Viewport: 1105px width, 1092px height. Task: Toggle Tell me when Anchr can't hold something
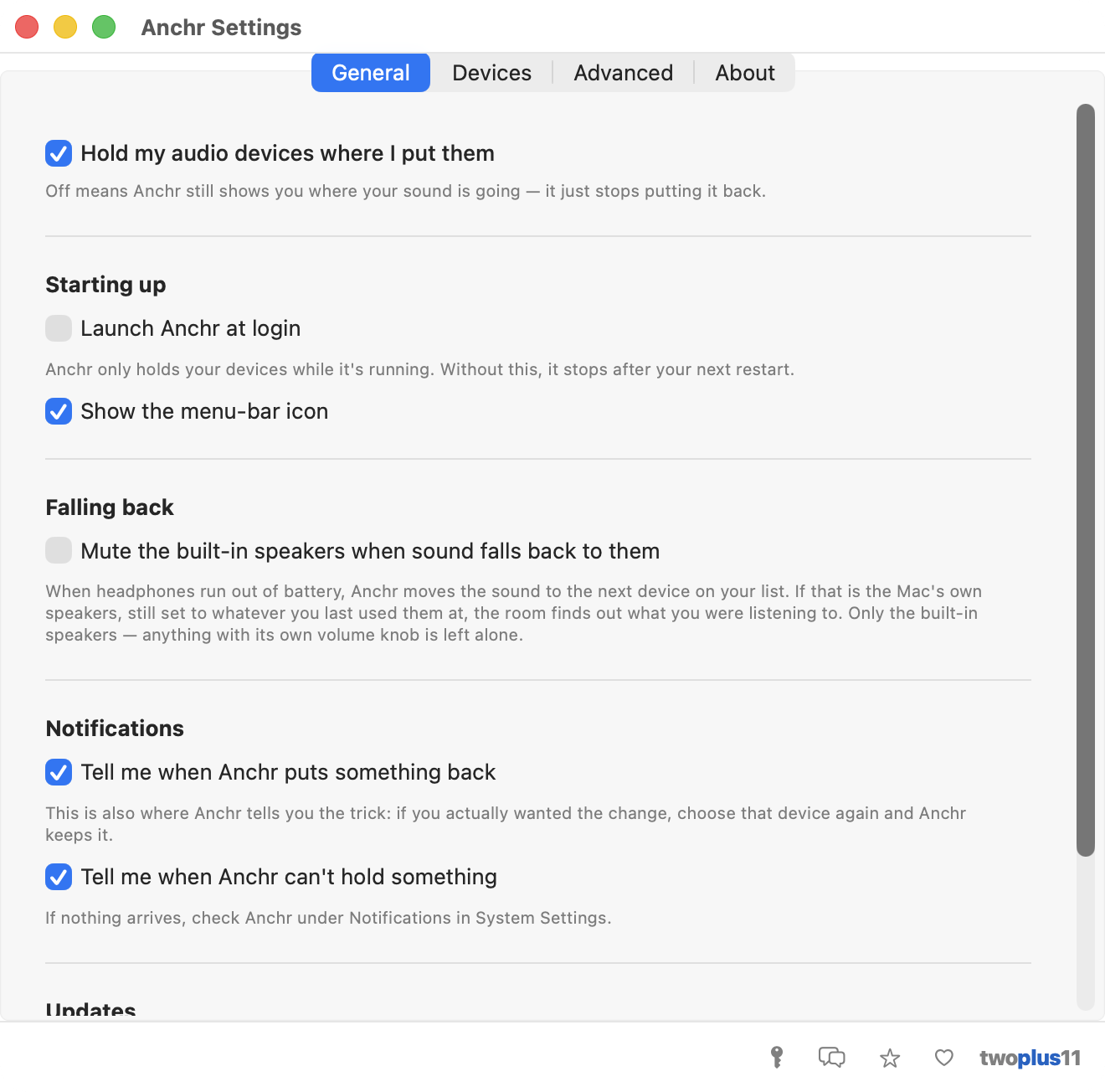pos(59,877)
